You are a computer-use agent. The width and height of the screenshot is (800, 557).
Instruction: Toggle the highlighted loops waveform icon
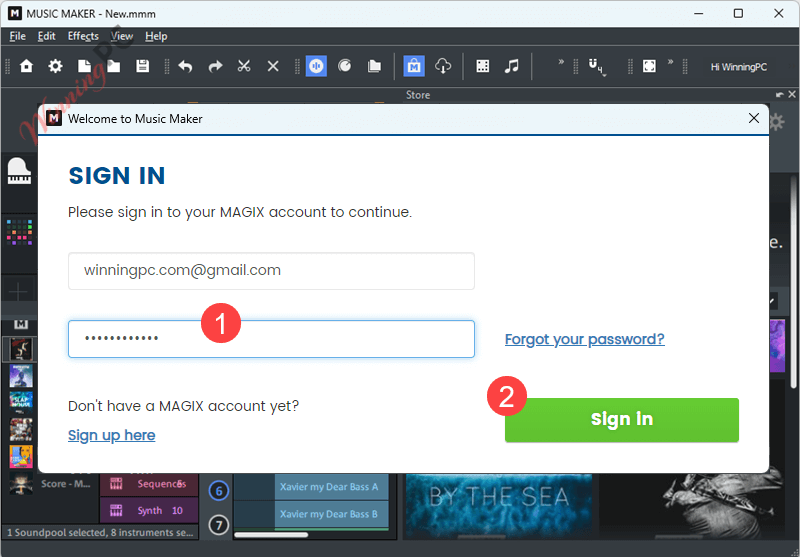coord(316,66)
